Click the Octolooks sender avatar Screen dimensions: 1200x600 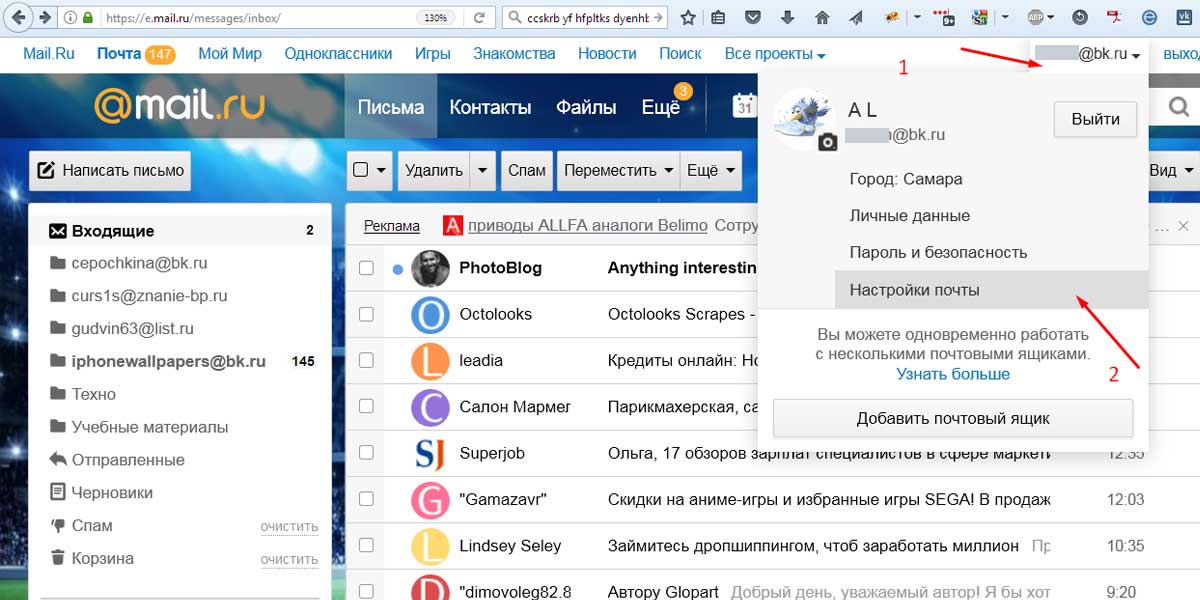pos(430,315)
